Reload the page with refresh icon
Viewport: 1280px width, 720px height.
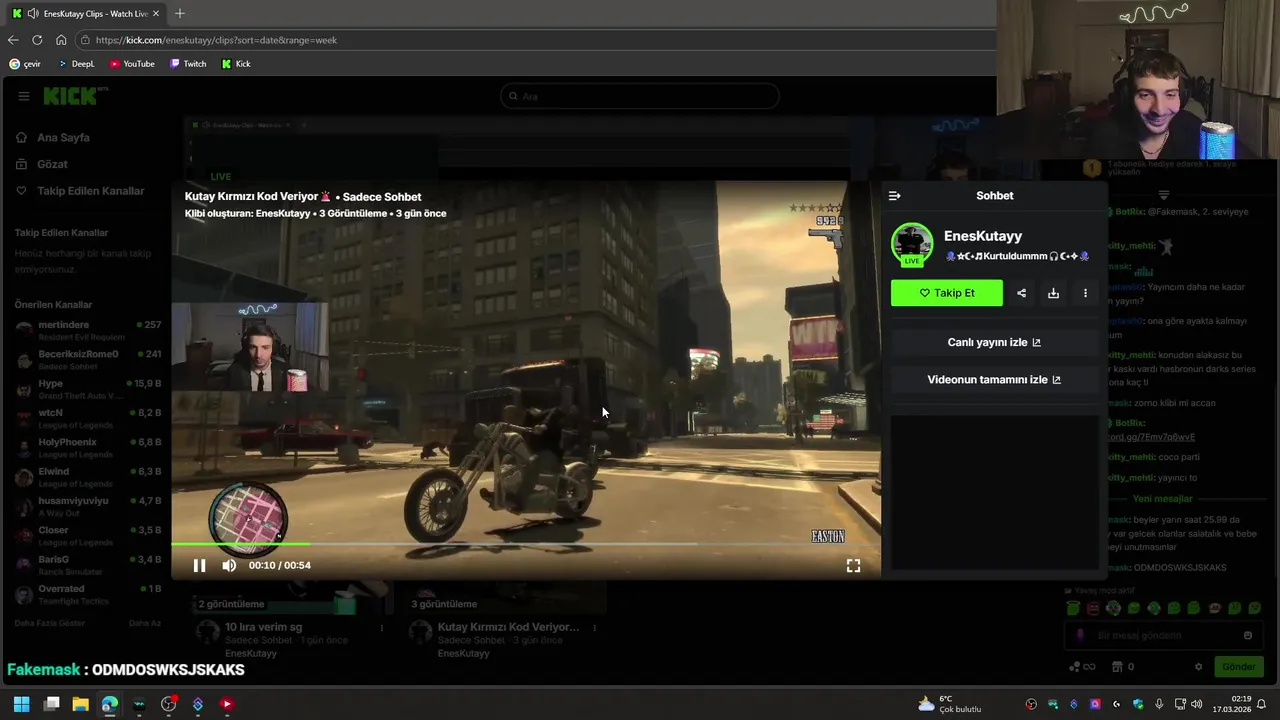(x=37, y=40)
